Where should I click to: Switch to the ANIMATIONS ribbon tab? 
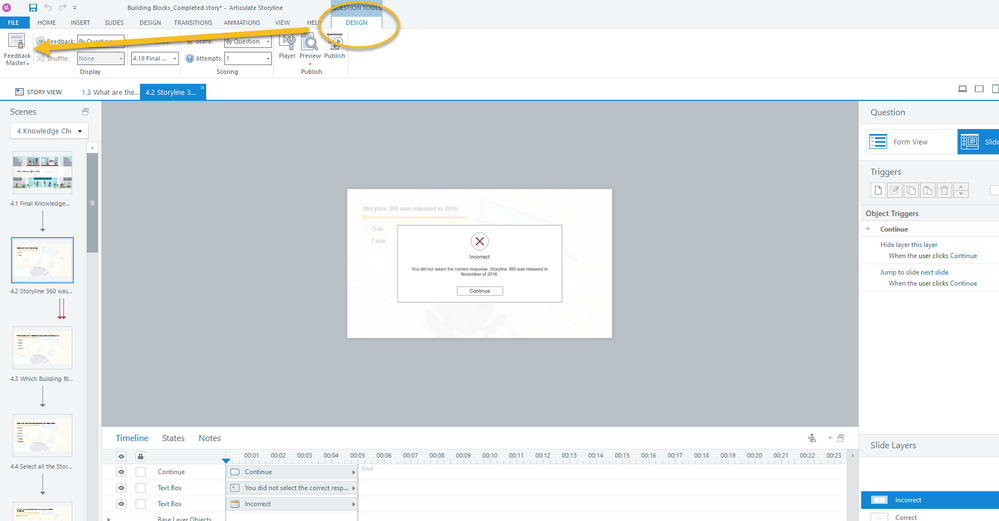click(x=242, y=22)
